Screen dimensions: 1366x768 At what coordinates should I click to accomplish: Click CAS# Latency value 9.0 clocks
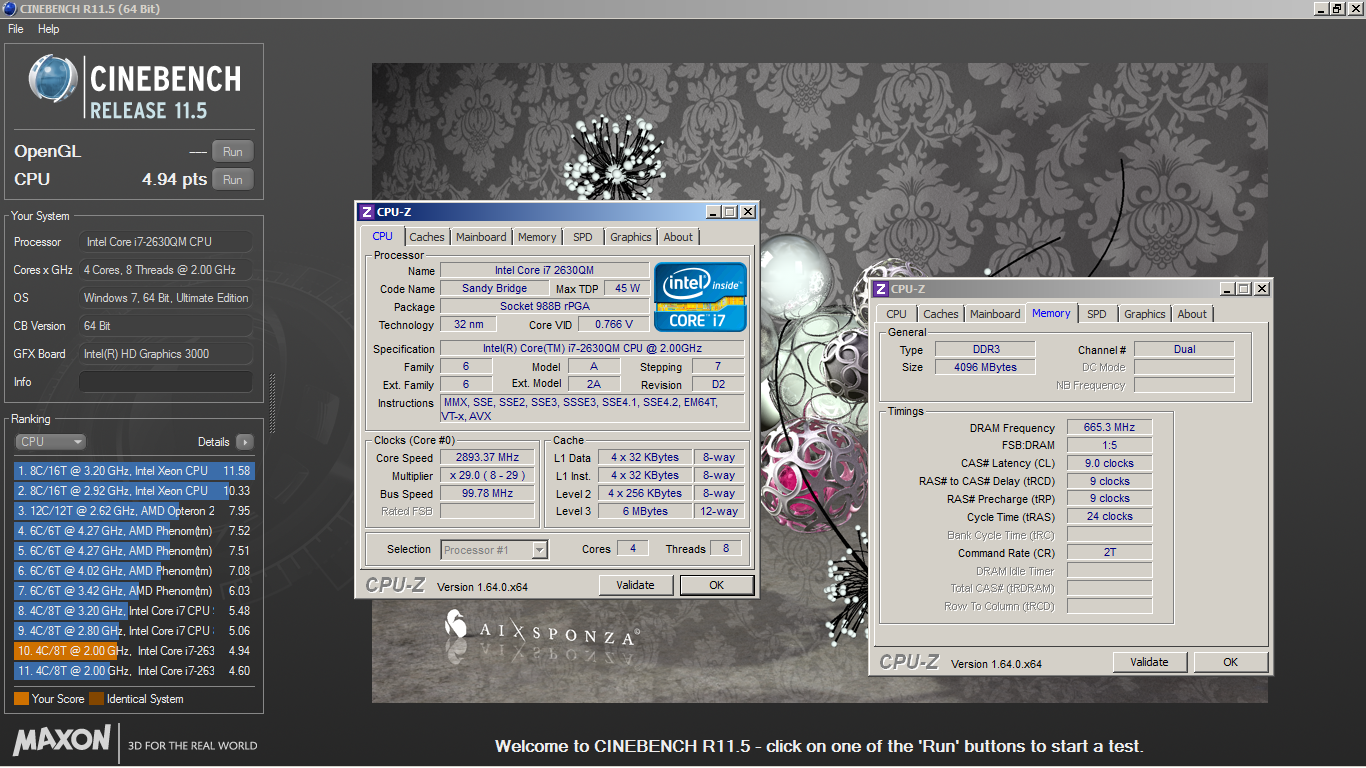pyautogui.click(x=1109, y=463)
